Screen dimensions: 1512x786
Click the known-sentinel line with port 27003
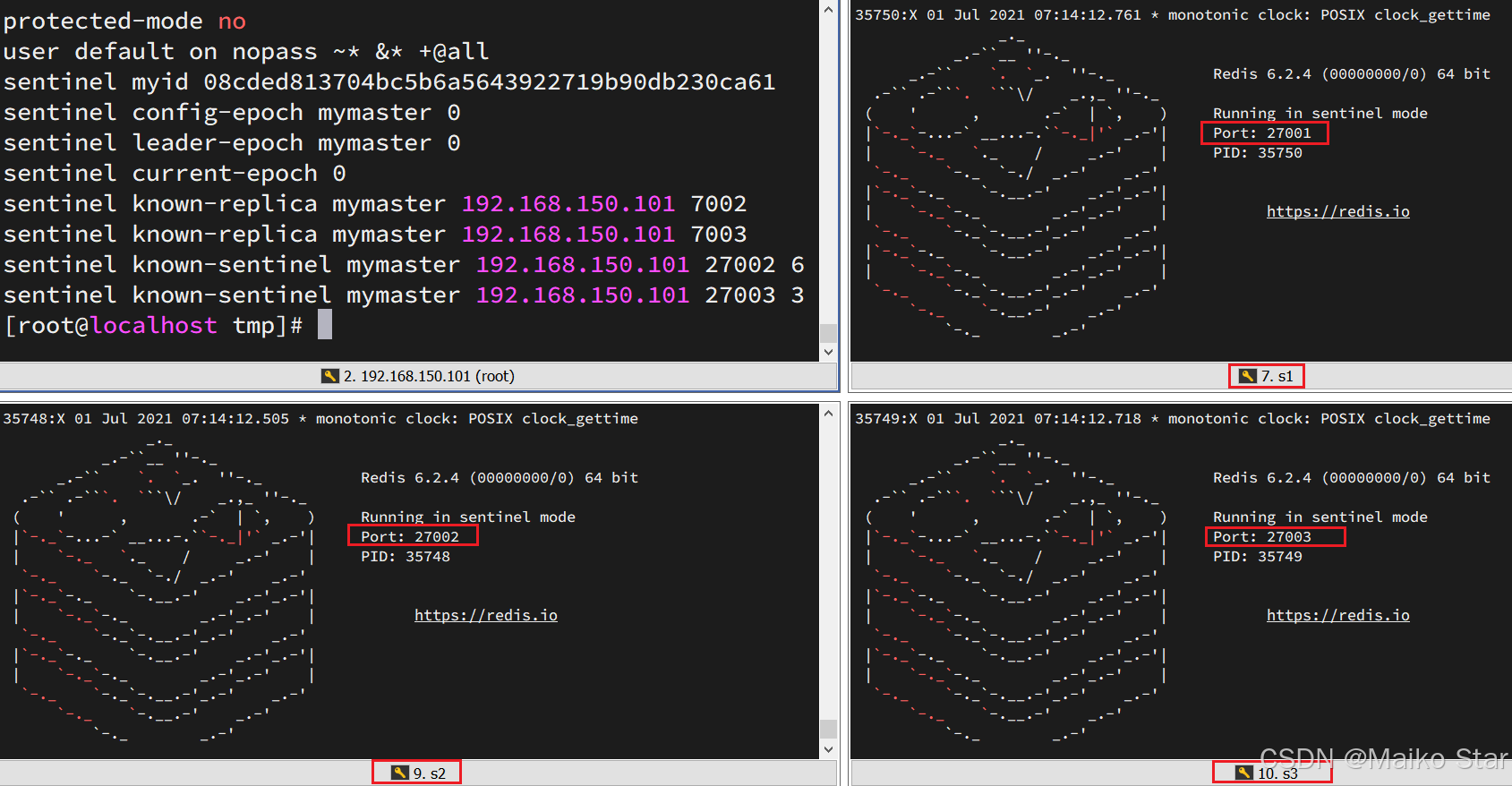point(404,295)
